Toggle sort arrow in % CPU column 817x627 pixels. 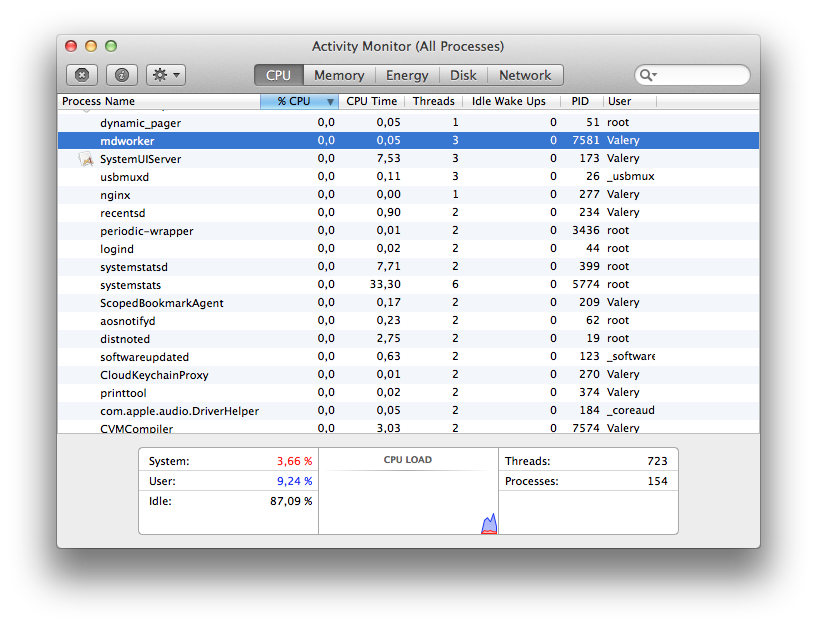click(330, 102)
